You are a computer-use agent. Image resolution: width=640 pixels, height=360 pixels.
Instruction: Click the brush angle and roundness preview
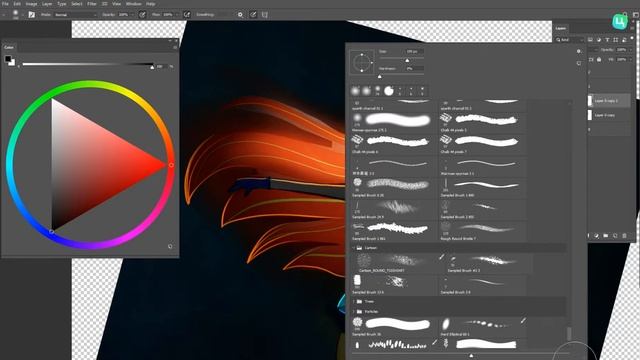(x=362, y=62)
